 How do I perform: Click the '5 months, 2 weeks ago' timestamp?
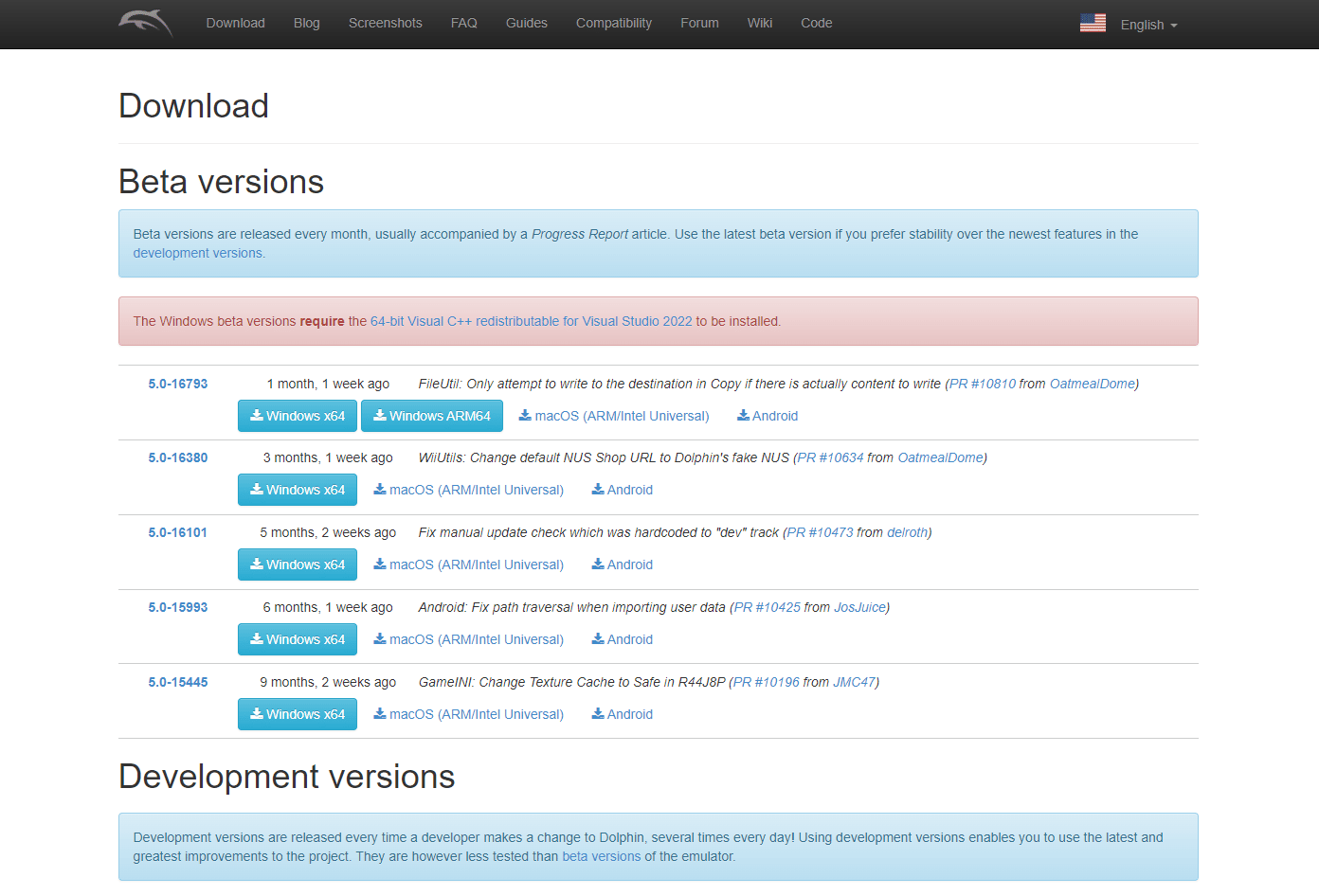coord(328,532)
